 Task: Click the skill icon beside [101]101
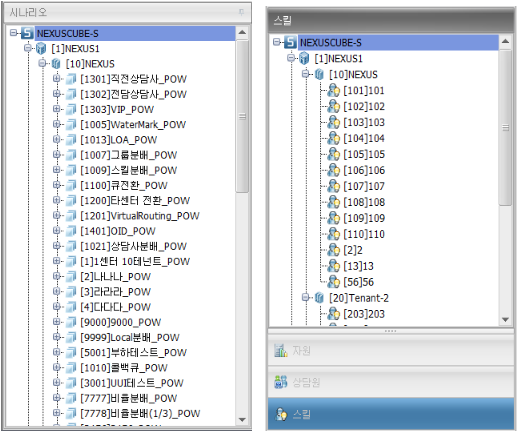pos(333,90)
